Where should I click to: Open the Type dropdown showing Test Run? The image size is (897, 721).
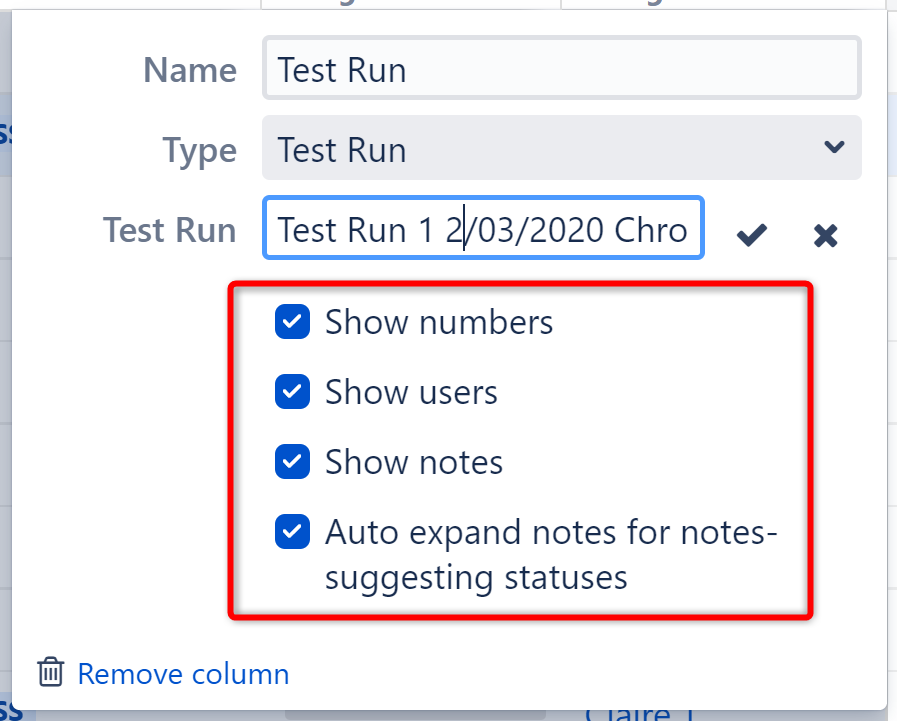[560, 147]
